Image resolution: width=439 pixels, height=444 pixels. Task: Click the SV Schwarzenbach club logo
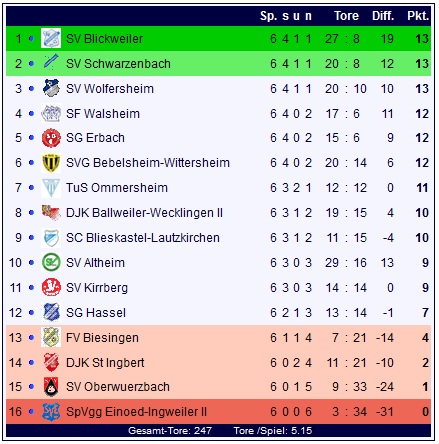click(x=51, y=63)
